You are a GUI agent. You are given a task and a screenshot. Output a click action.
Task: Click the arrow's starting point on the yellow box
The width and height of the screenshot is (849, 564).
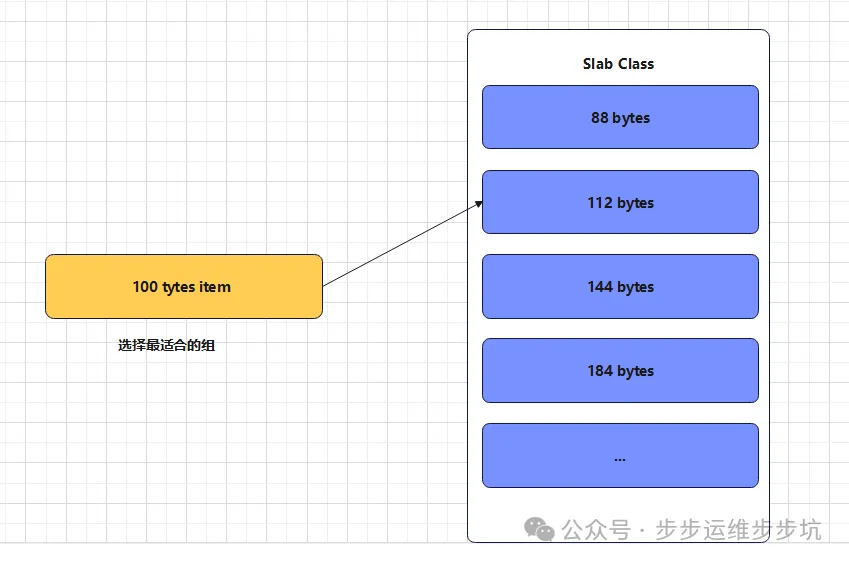pos(324,285)
